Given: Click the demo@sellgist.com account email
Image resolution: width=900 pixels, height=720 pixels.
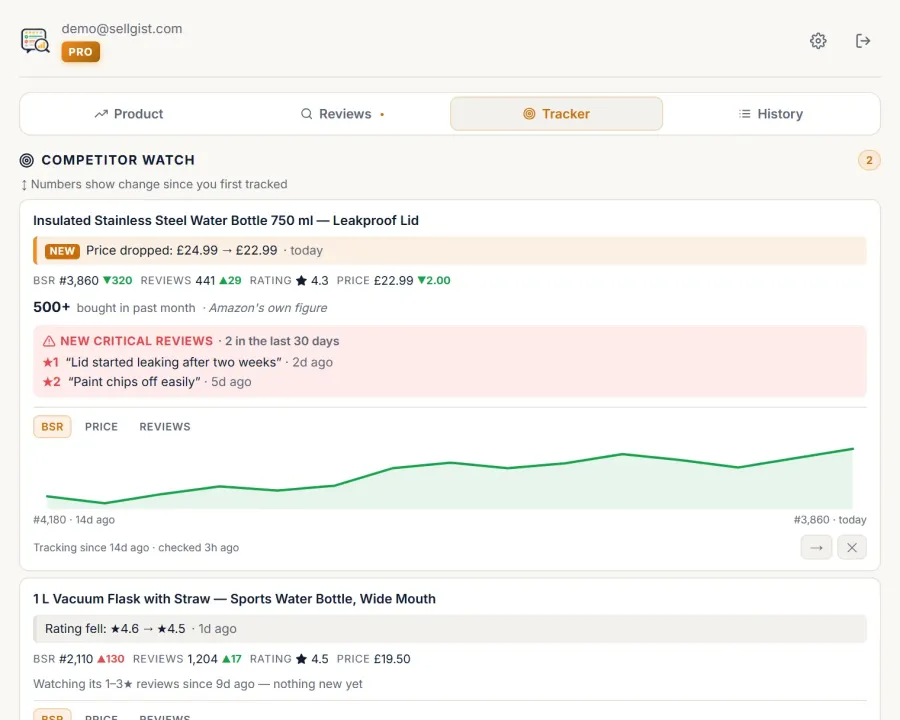Looking at the screenshot, I should tap(122, 29).
